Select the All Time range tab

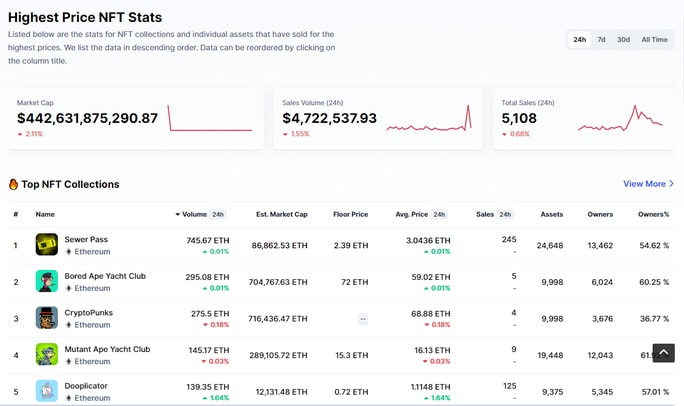[x=654, y=40]
